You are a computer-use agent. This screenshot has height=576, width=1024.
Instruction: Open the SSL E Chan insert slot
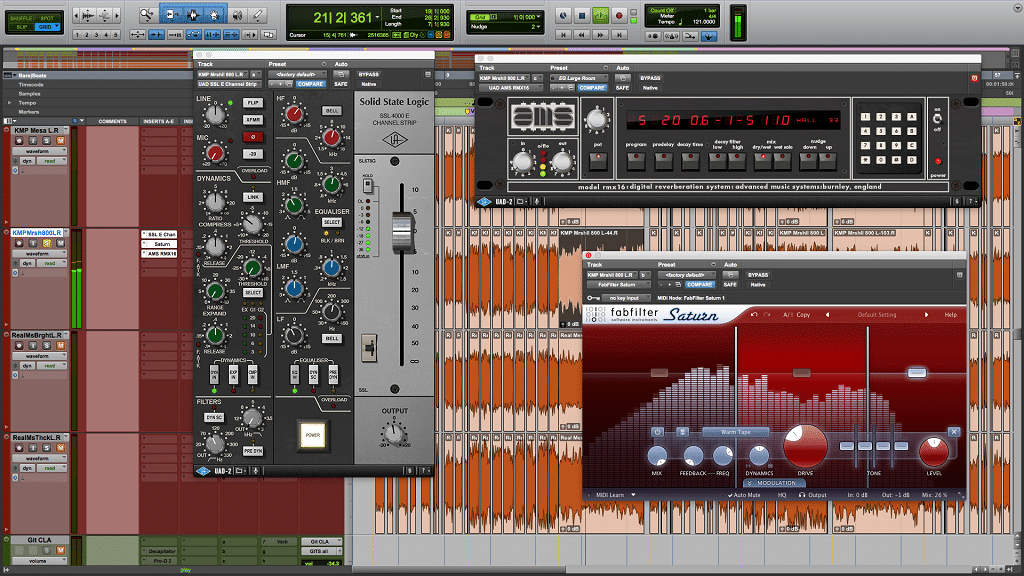pyautogui.click(x=160, y=234)
